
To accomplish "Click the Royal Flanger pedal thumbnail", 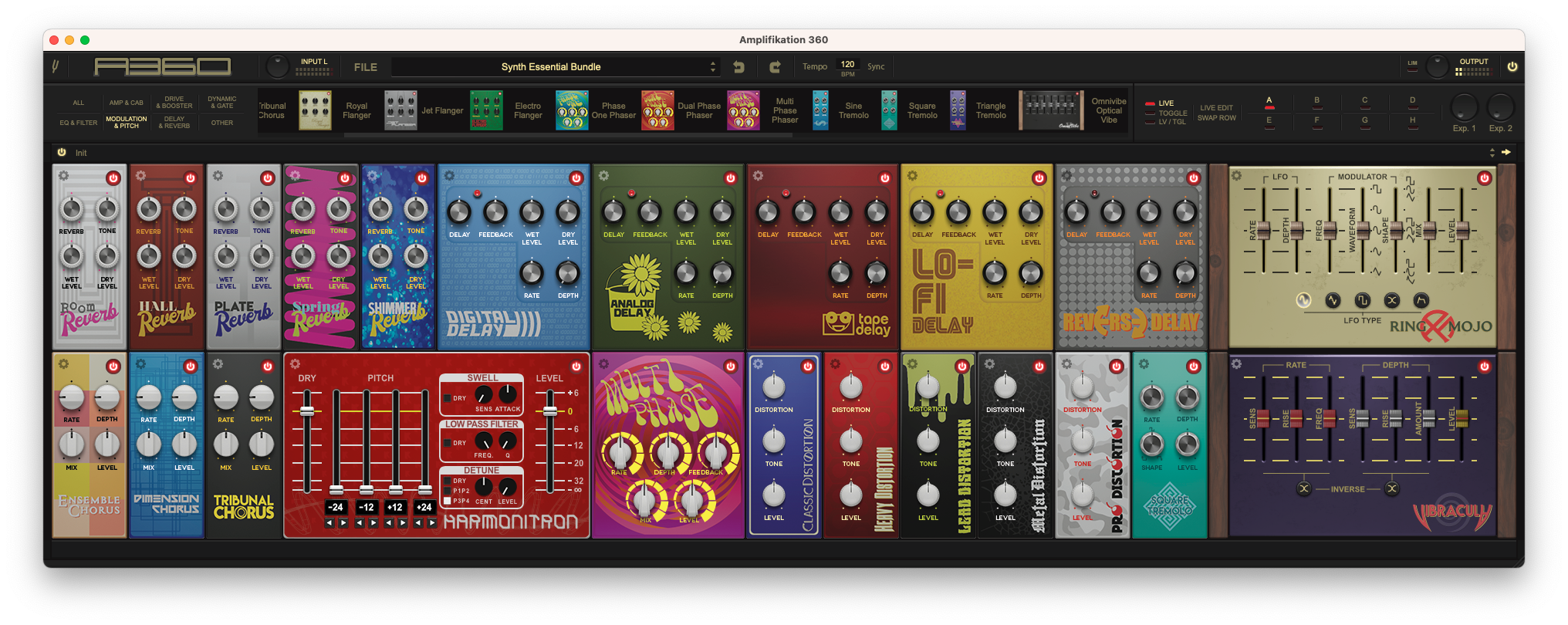I will tap(316, 110).
